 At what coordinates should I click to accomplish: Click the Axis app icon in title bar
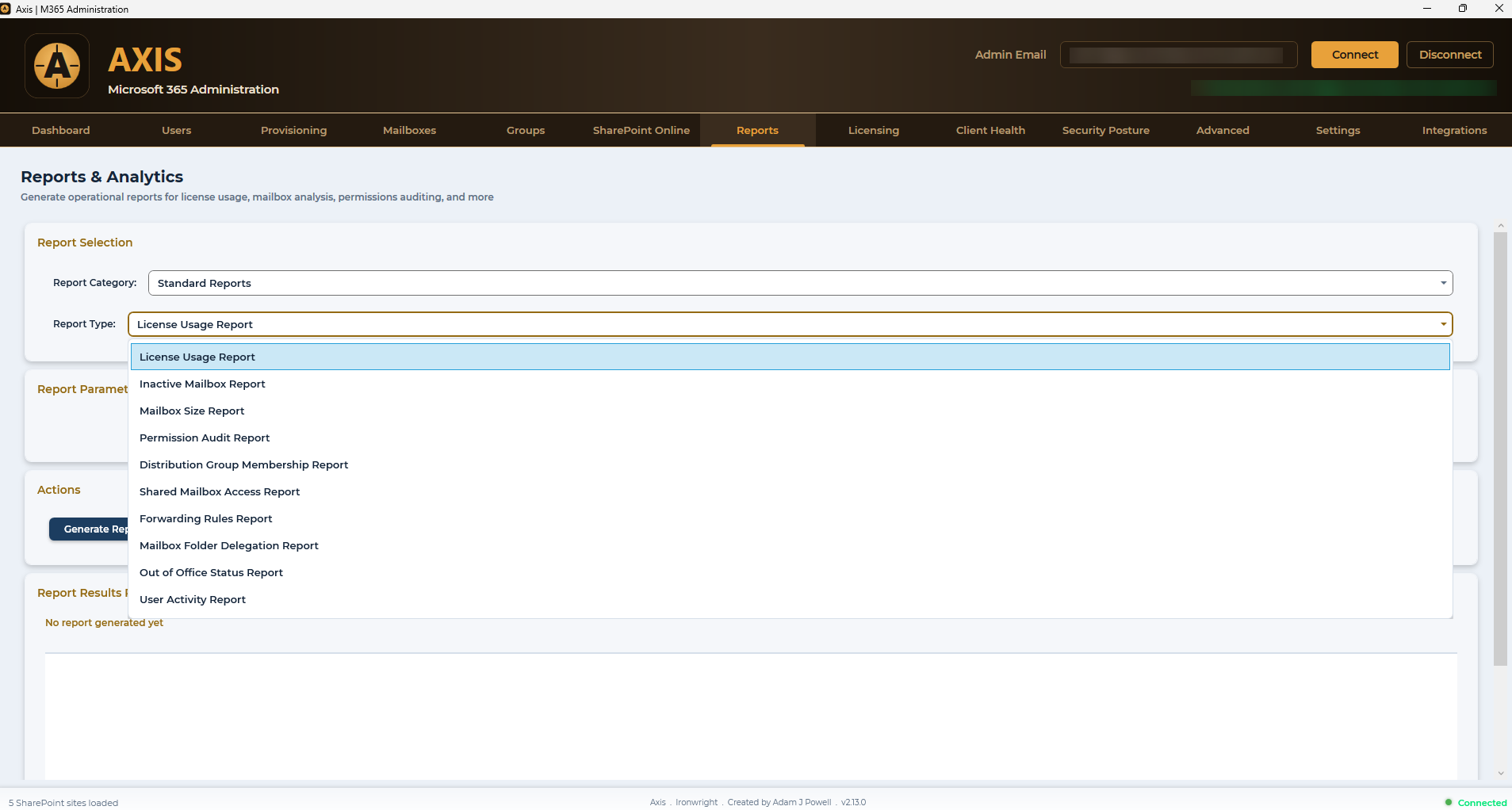pos(6,9)
